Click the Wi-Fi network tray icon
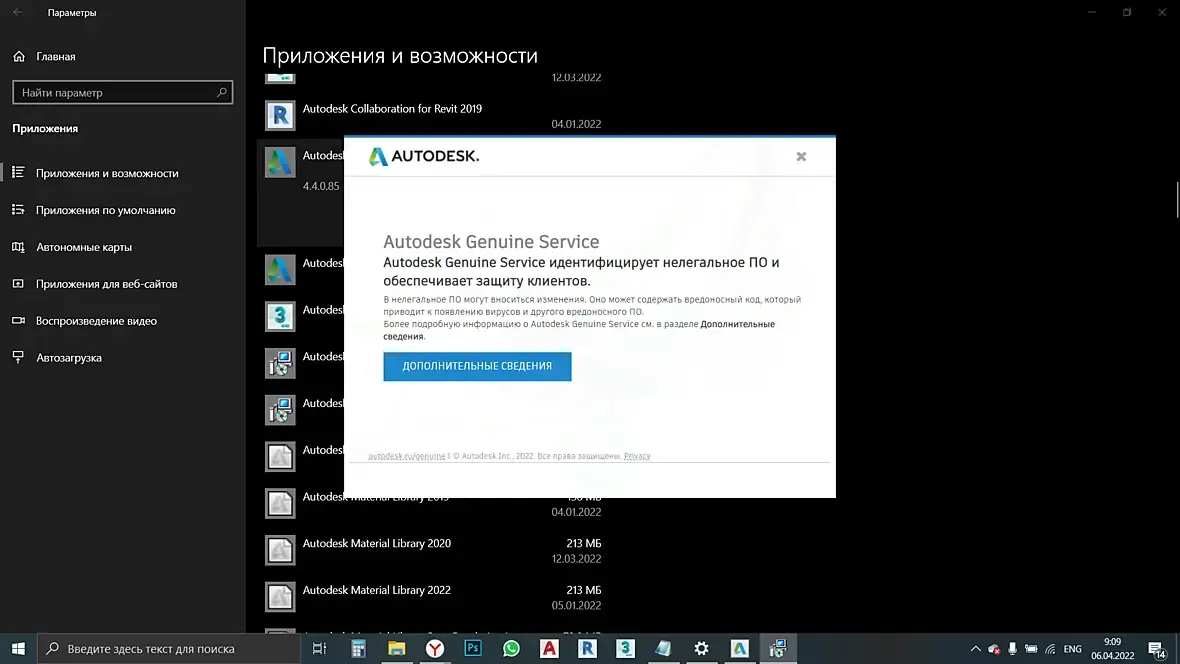Viewport: 1180px width, 664px height. [x=1051, y=648]
